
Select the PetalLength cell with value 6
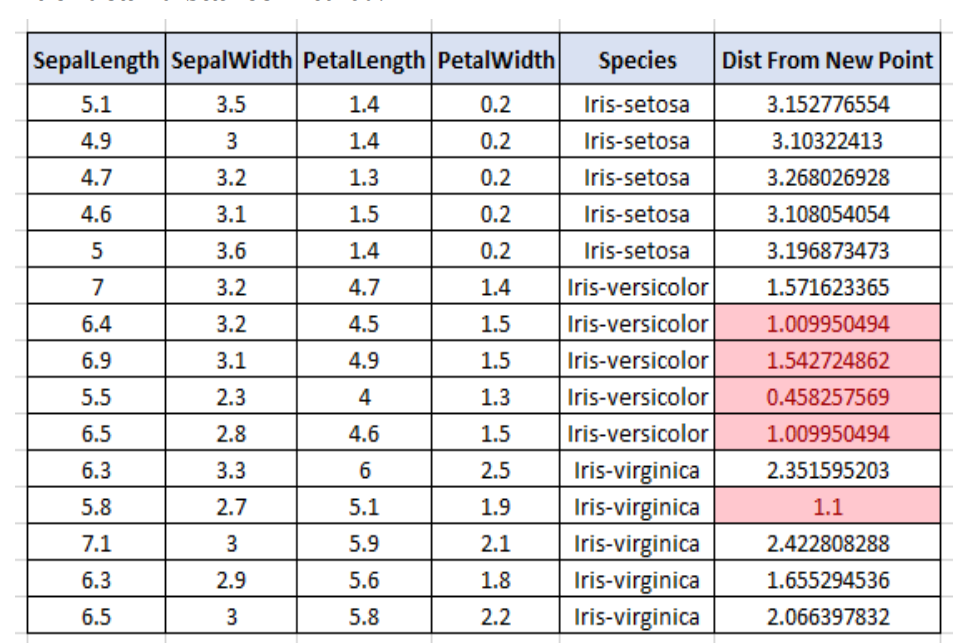(x=364, y=471)
